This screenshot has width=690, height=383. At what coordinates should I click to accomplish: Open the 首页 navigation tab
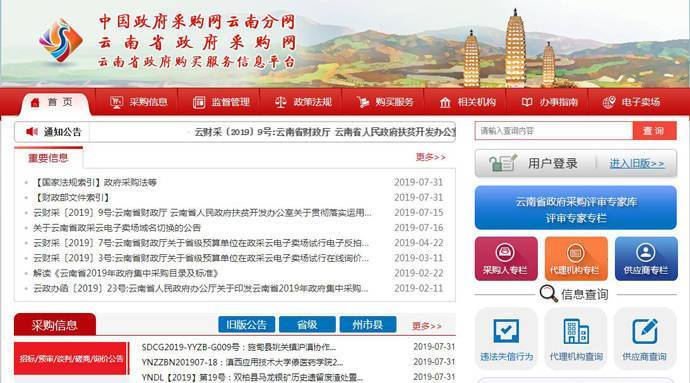(x=56, y=103)
